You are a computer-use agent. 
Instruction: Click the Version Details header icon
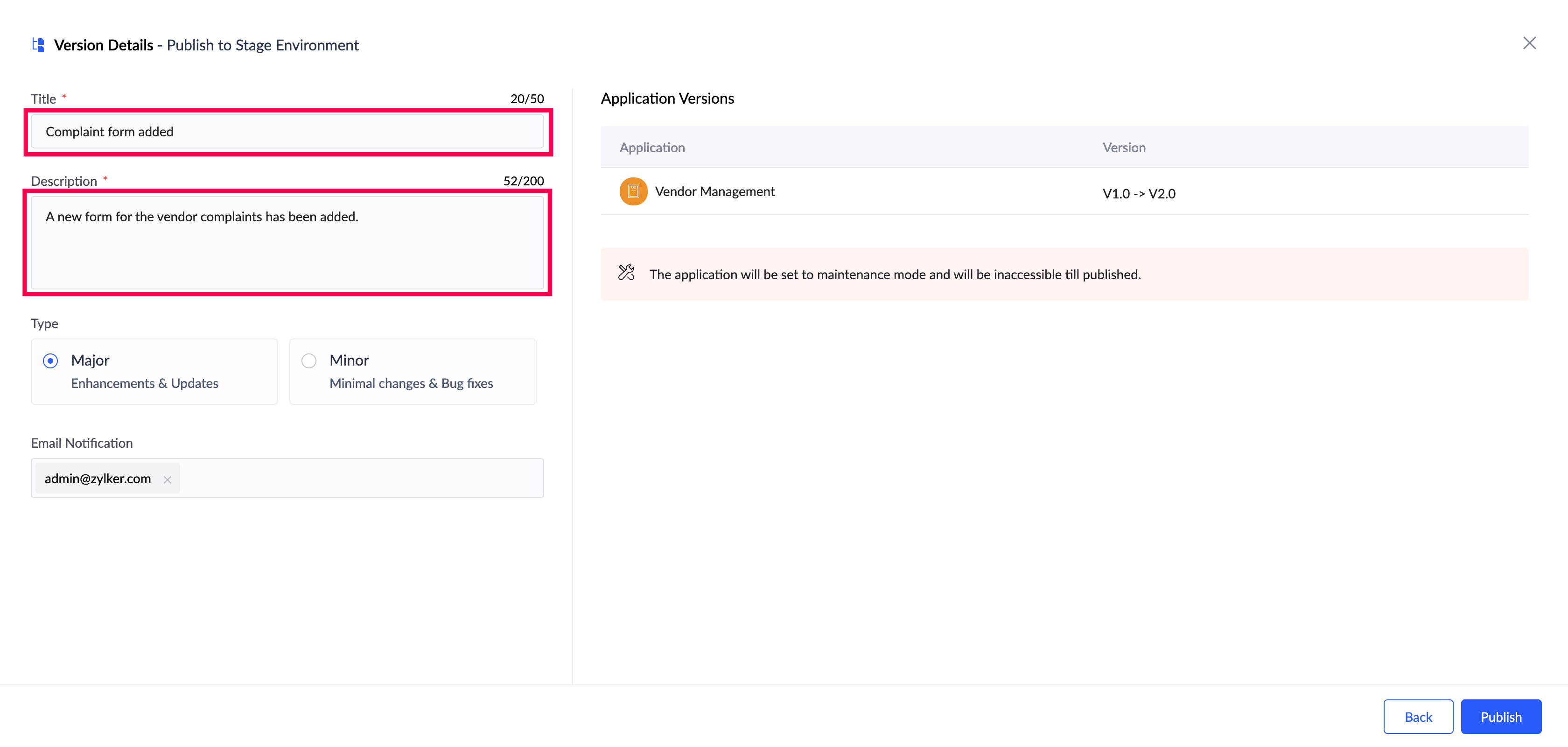38,45
